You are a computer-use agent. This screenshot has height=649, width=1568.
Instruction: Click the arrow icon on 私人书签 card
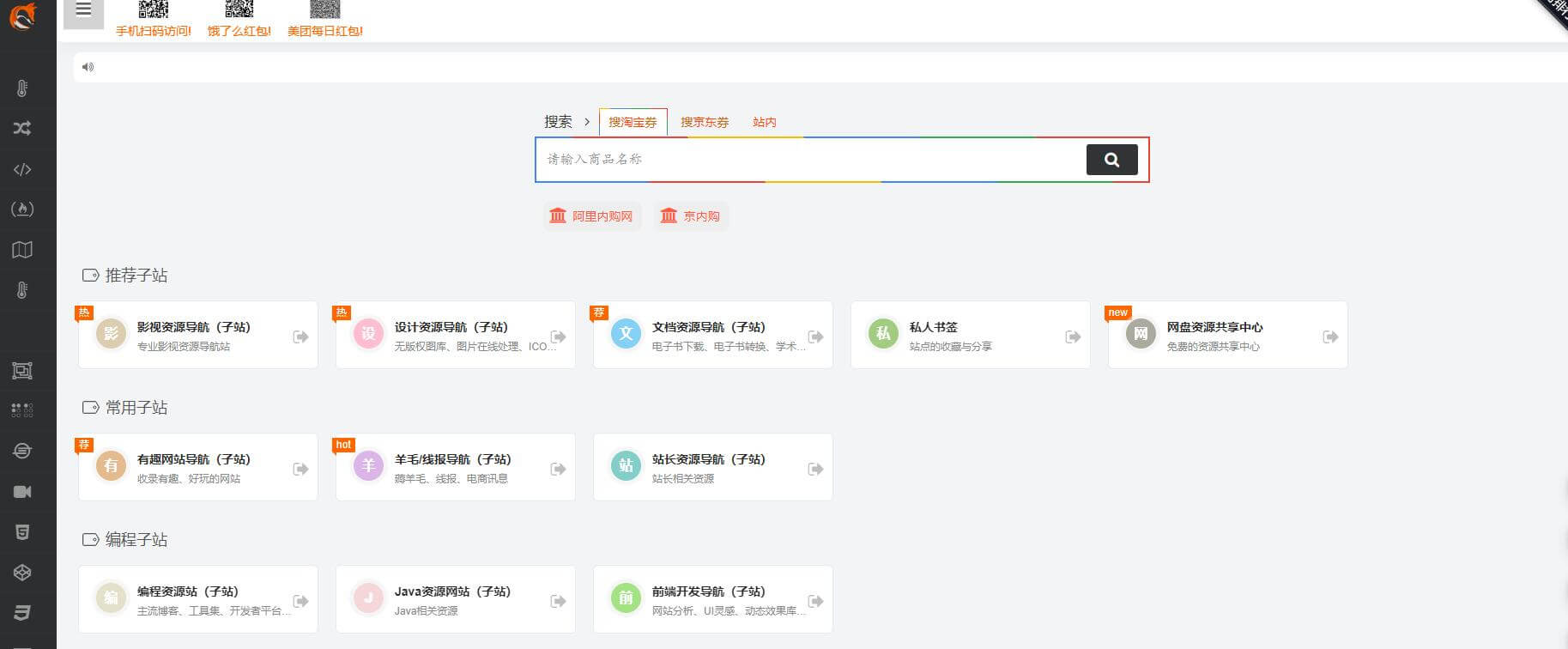pos(1073,337)
